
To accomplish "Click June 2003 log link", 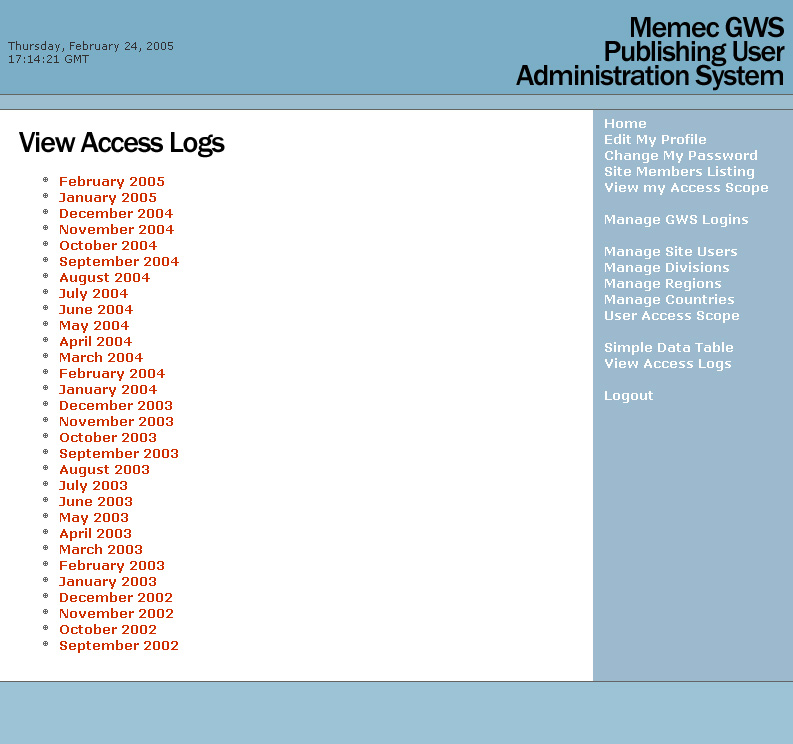I will click(x=96, y=501).
